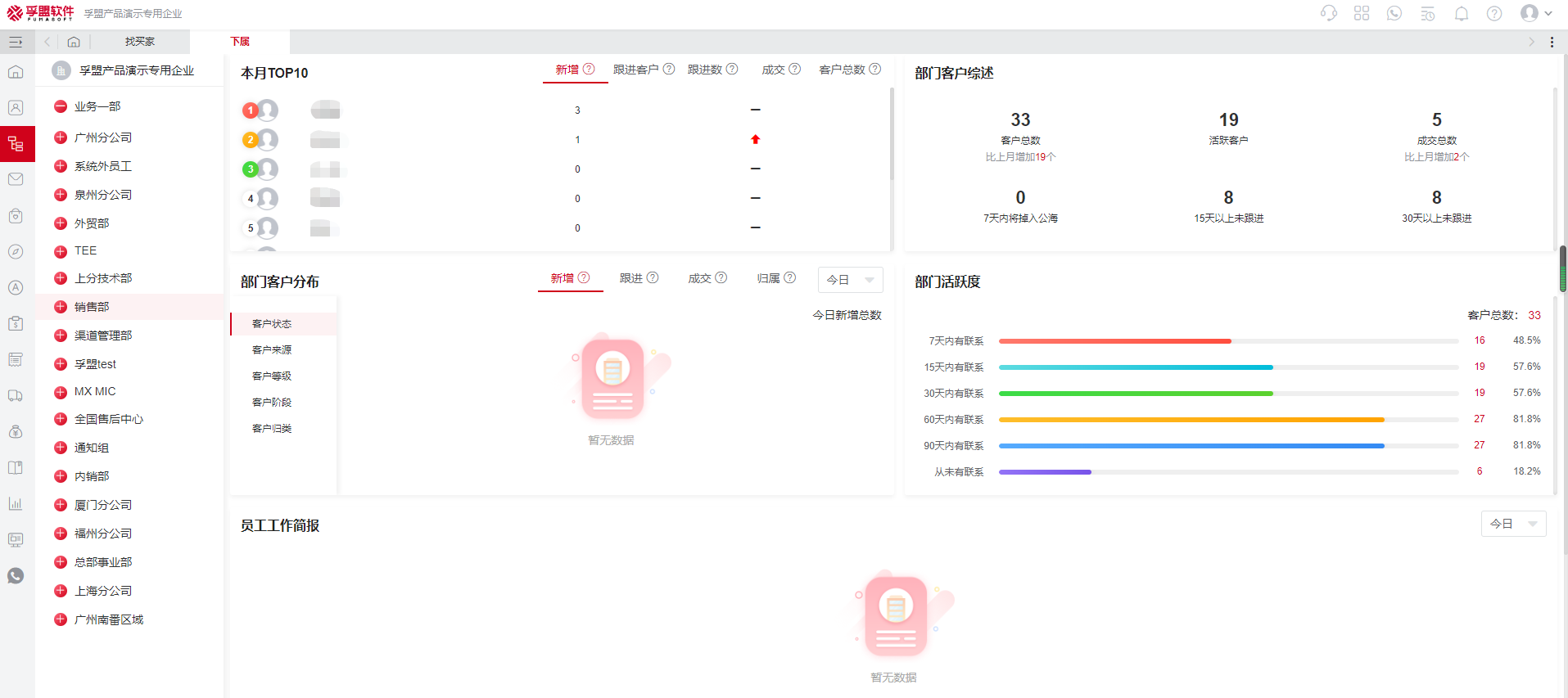Select the 跟进客户 tab in 本月TOP10
Viewport: 1568px width, 698px height.
(636, 70)
